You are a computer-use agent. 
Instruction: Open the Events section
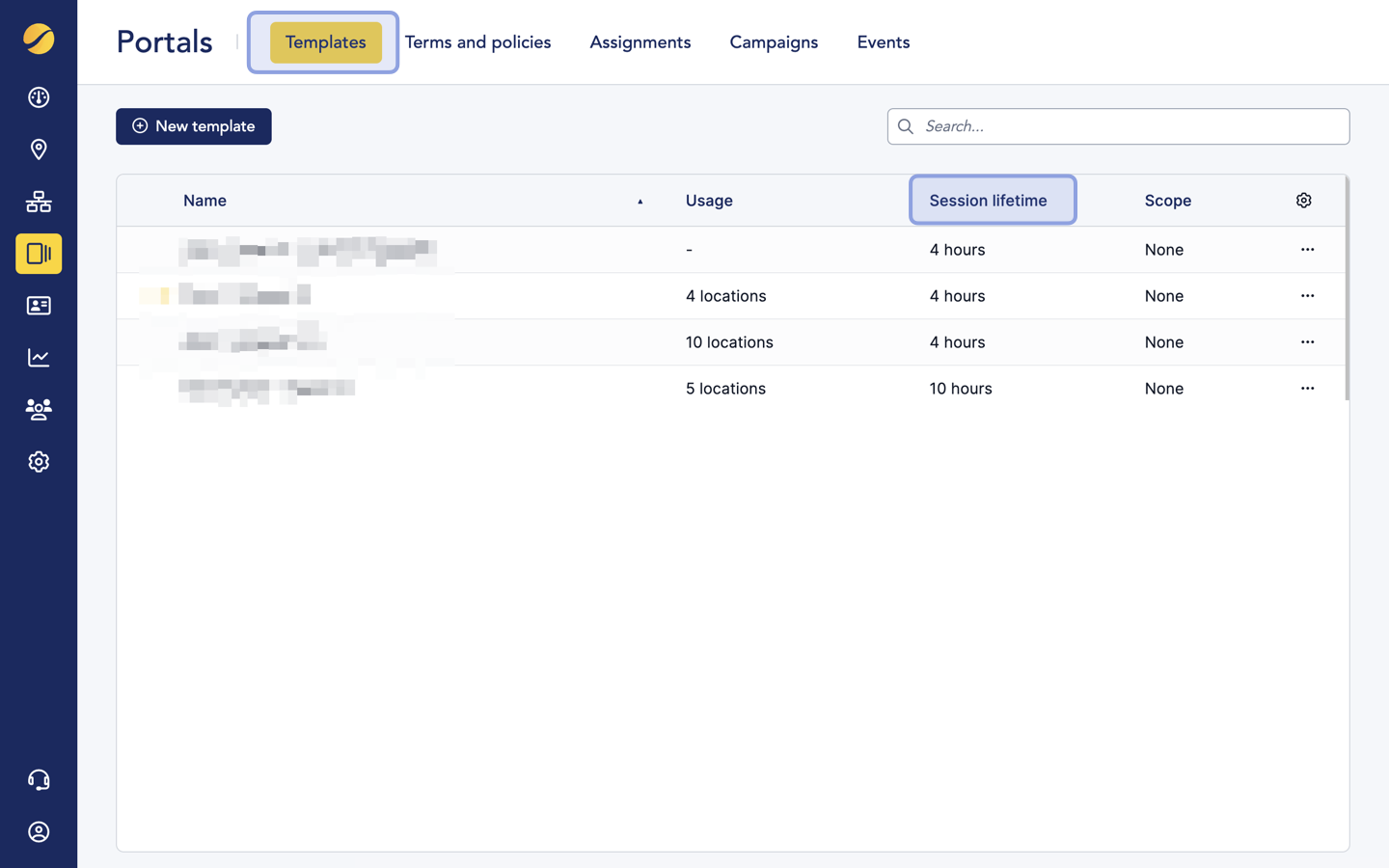tap(883, 42)
